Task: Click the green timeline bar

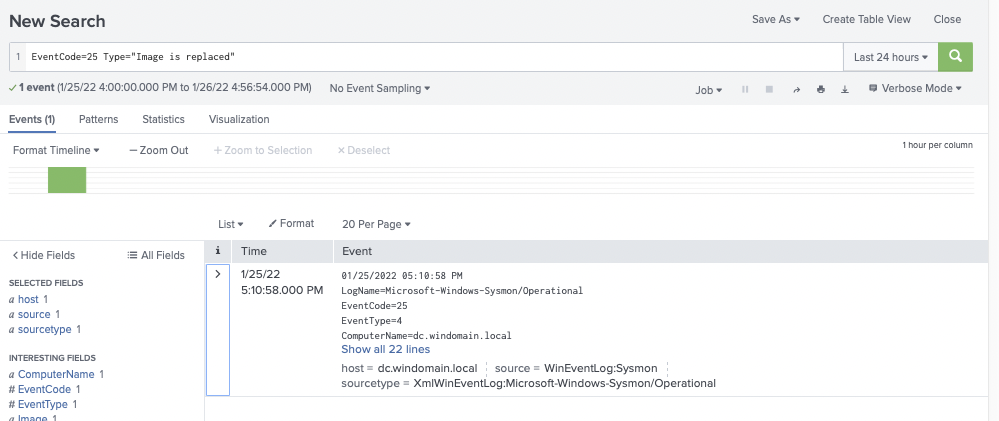Action: point(67,180)
